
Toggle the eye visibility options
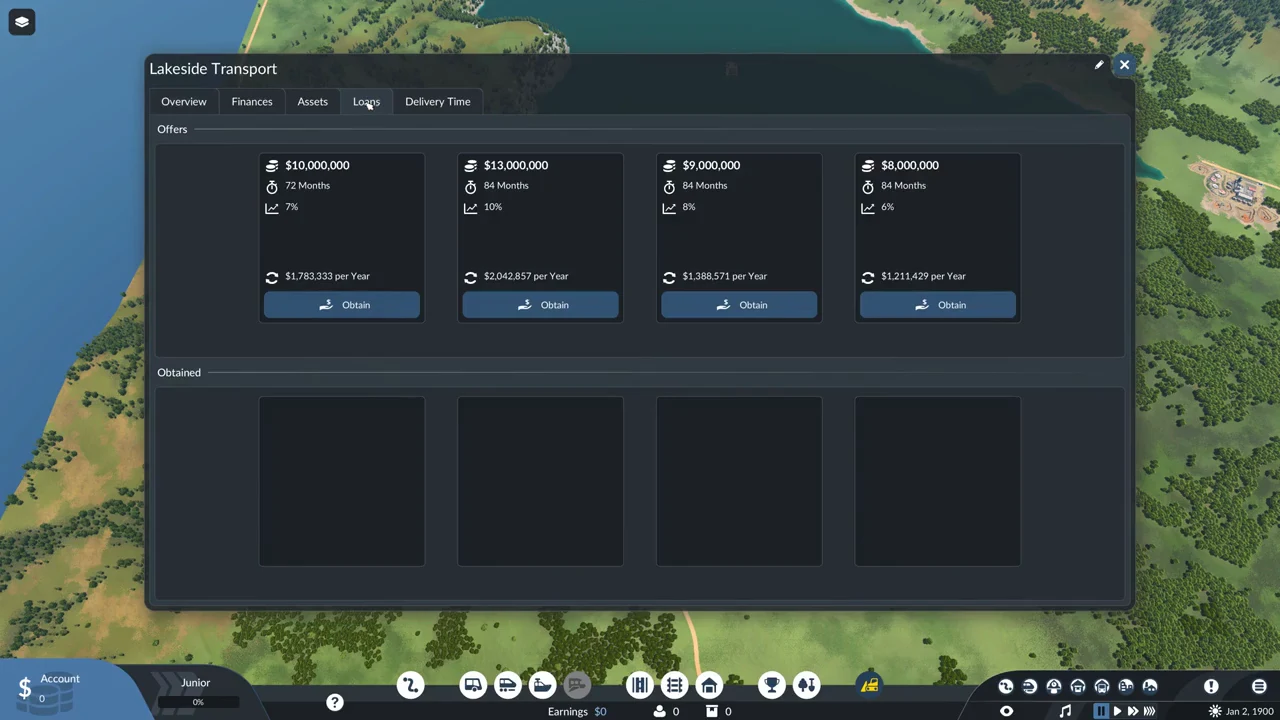[x=1007, y=711]
